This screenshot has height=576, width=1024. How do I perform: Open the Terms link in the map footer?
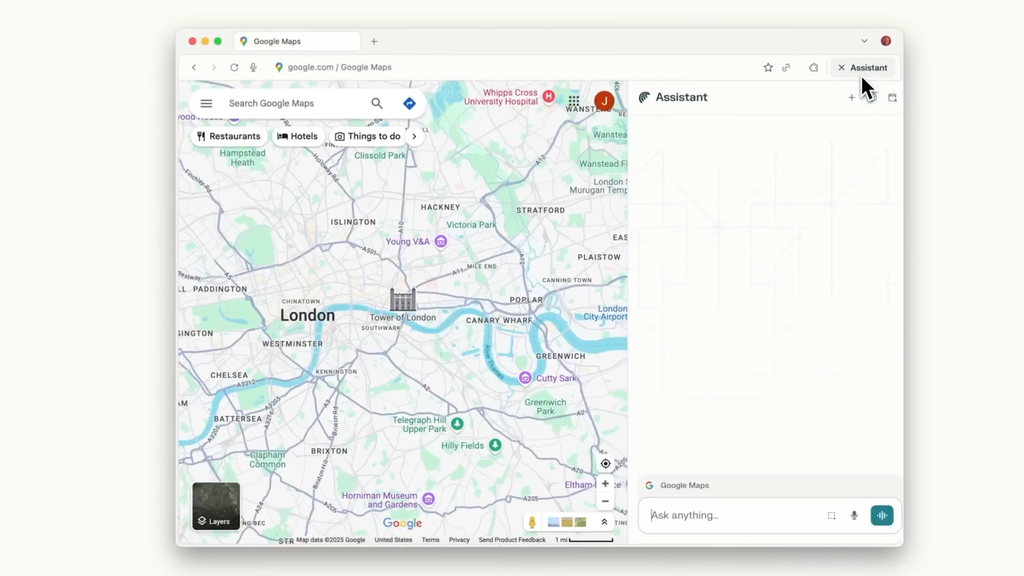pyautogui.click(x=430, y=540)
